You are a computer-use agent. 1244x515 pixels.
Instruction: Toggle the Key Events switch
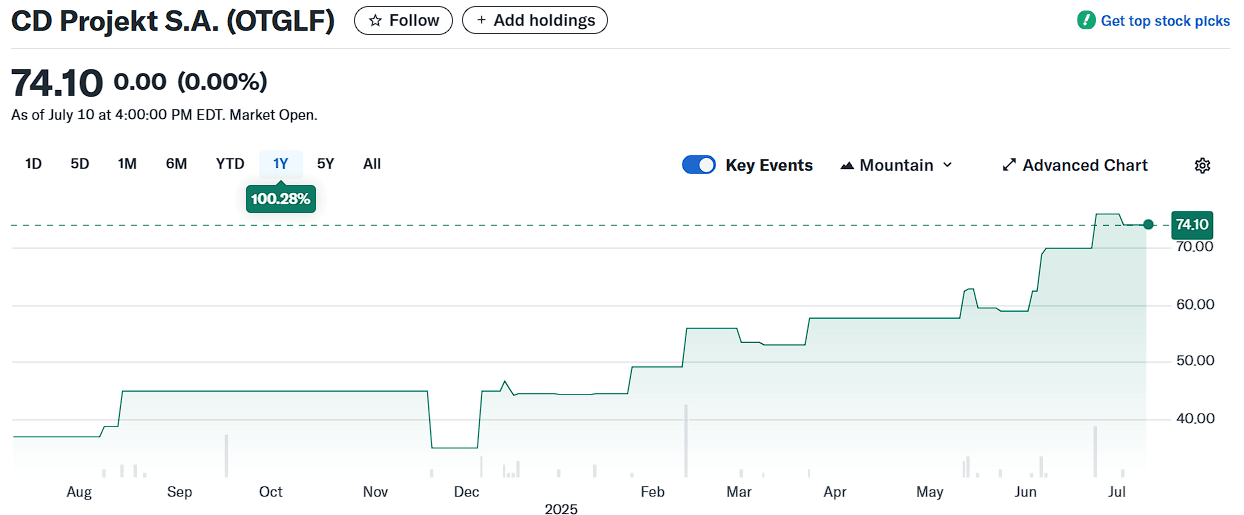pyautogui.click(x=699, y=165)
